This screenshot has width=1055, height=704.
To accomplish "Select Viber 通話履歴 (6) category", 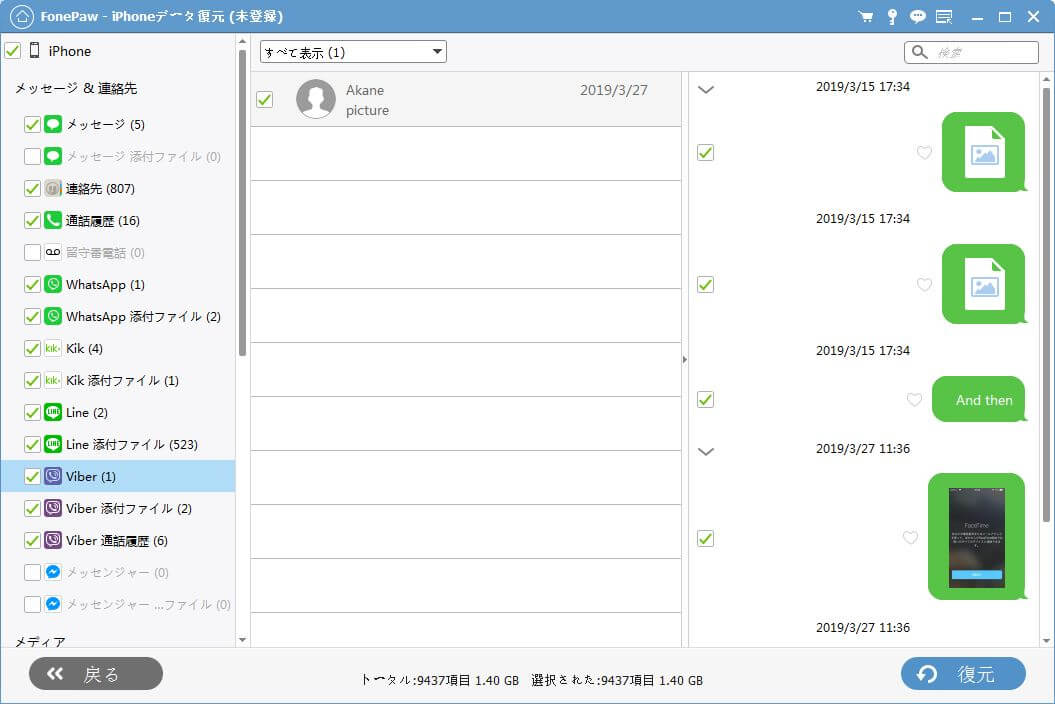I will pos(118,540).
